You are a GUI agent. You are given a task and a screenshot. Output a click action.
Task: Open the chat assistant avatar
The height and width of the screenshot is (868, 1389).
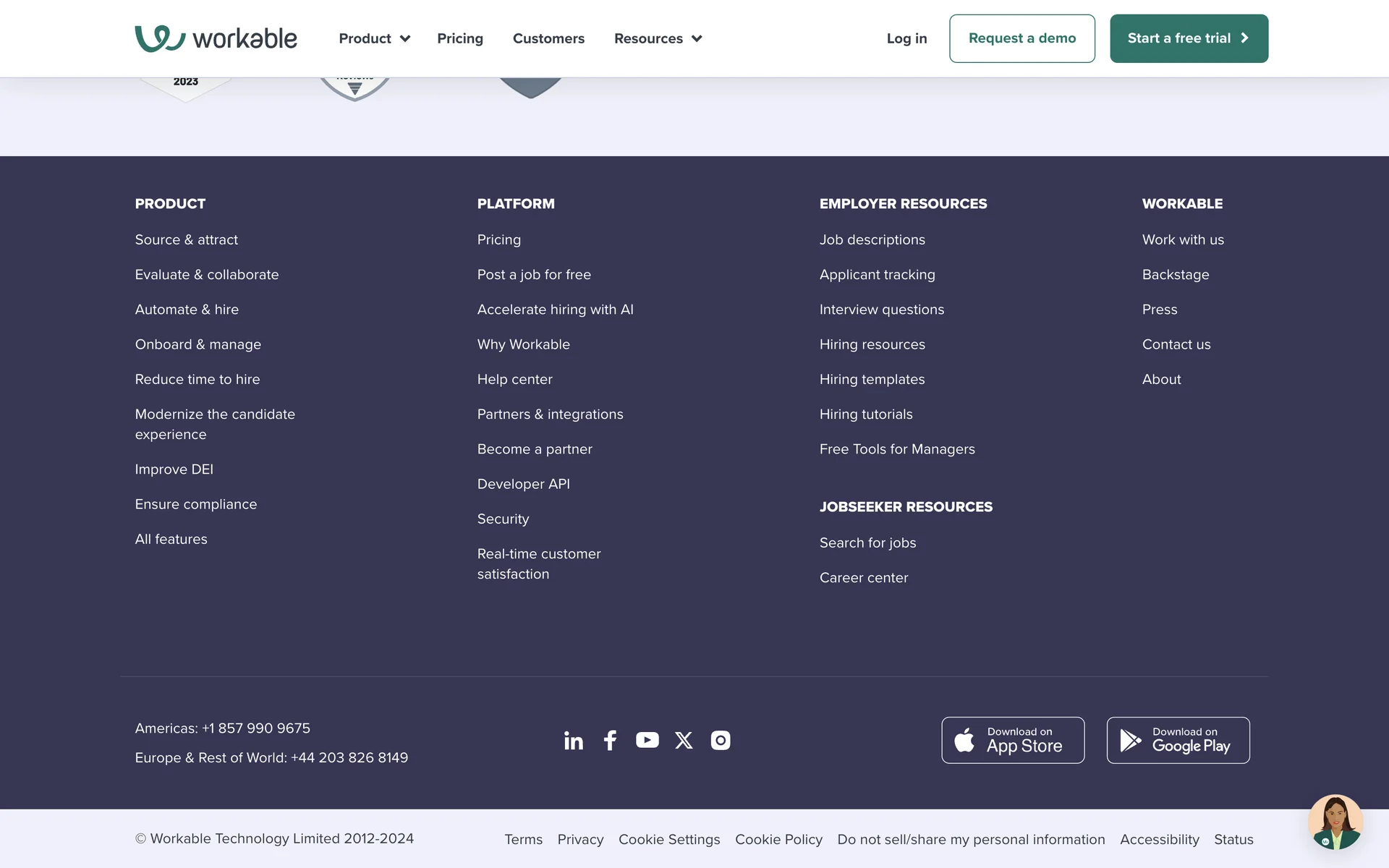tap(1335, 822)
